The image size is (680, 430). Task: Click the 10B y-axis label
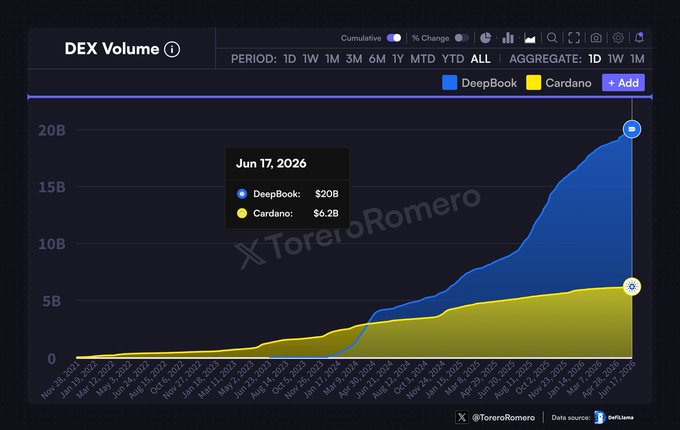[52, 244]
